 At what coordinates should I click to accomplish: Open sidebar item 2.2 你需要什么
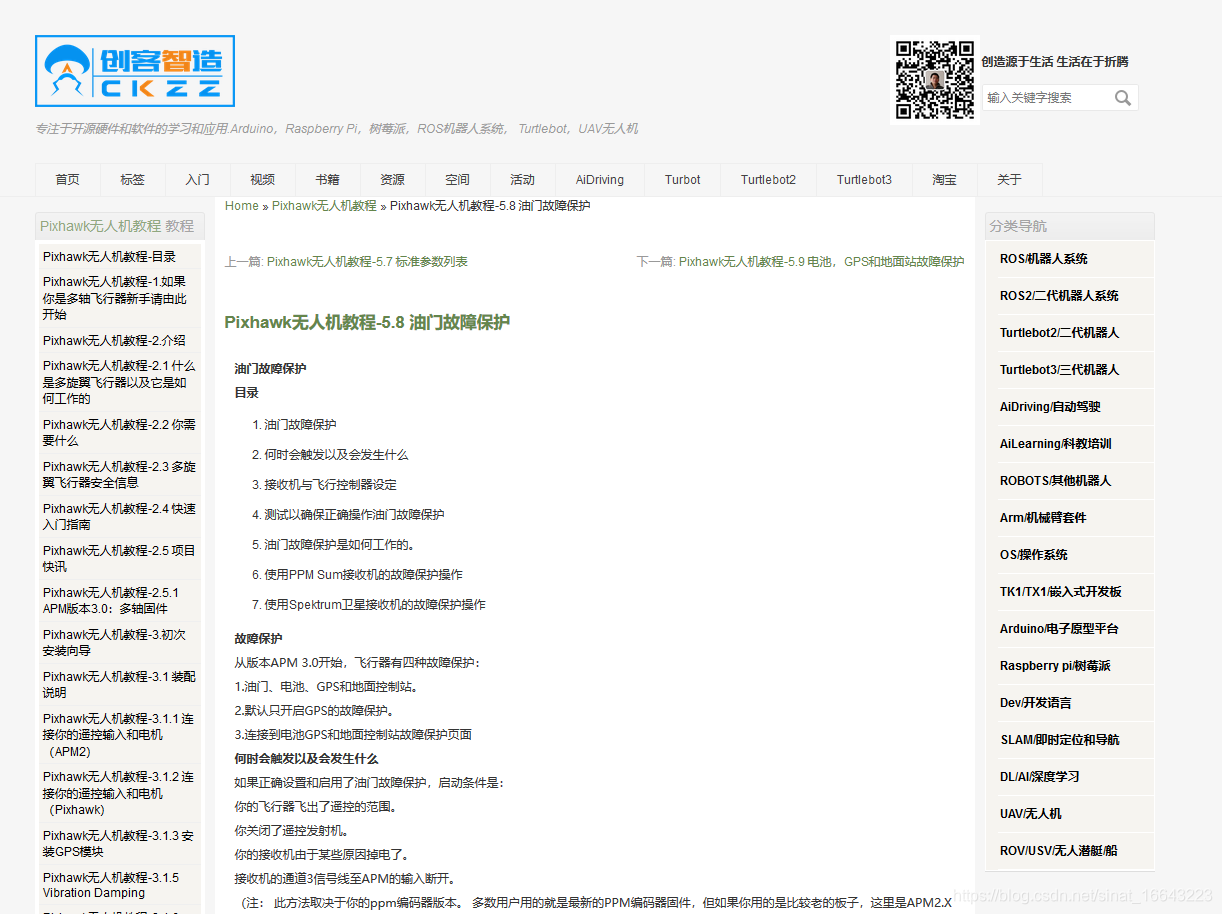tap(120, 432)
